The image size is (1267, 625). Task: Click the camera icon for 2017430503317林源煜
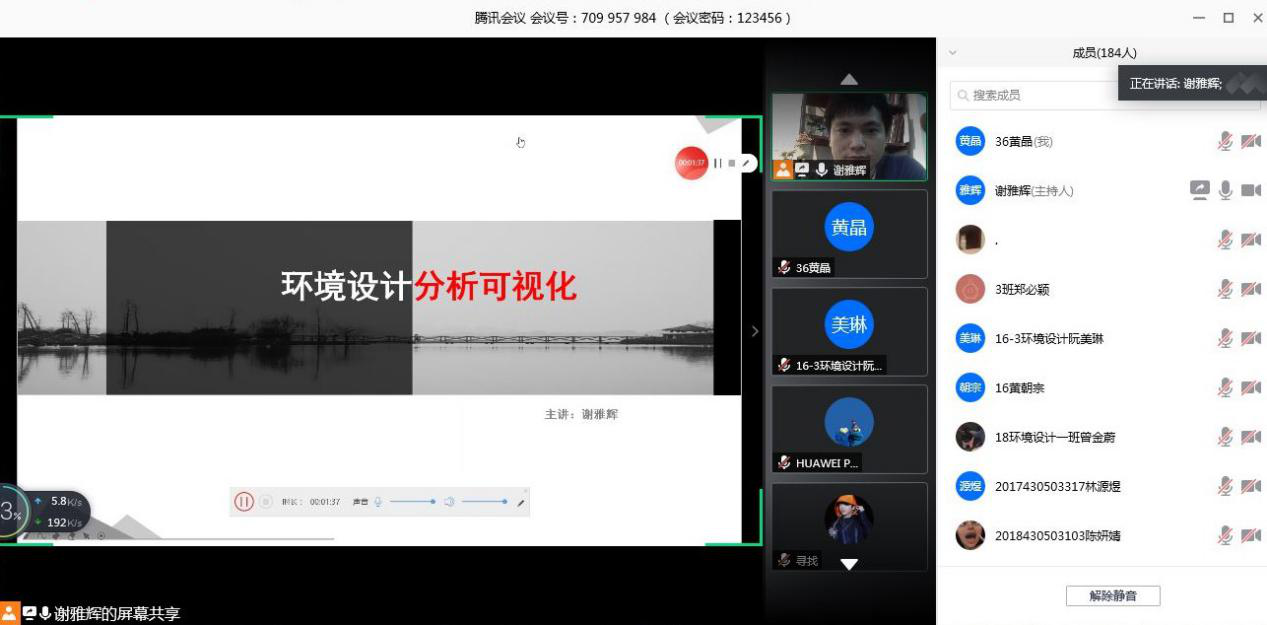[1251, 486]
